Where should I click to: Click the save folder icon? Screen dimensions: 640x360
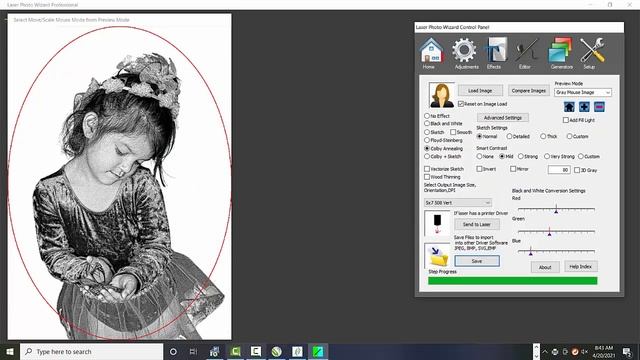pyautogui.click(x=437, y=256)
